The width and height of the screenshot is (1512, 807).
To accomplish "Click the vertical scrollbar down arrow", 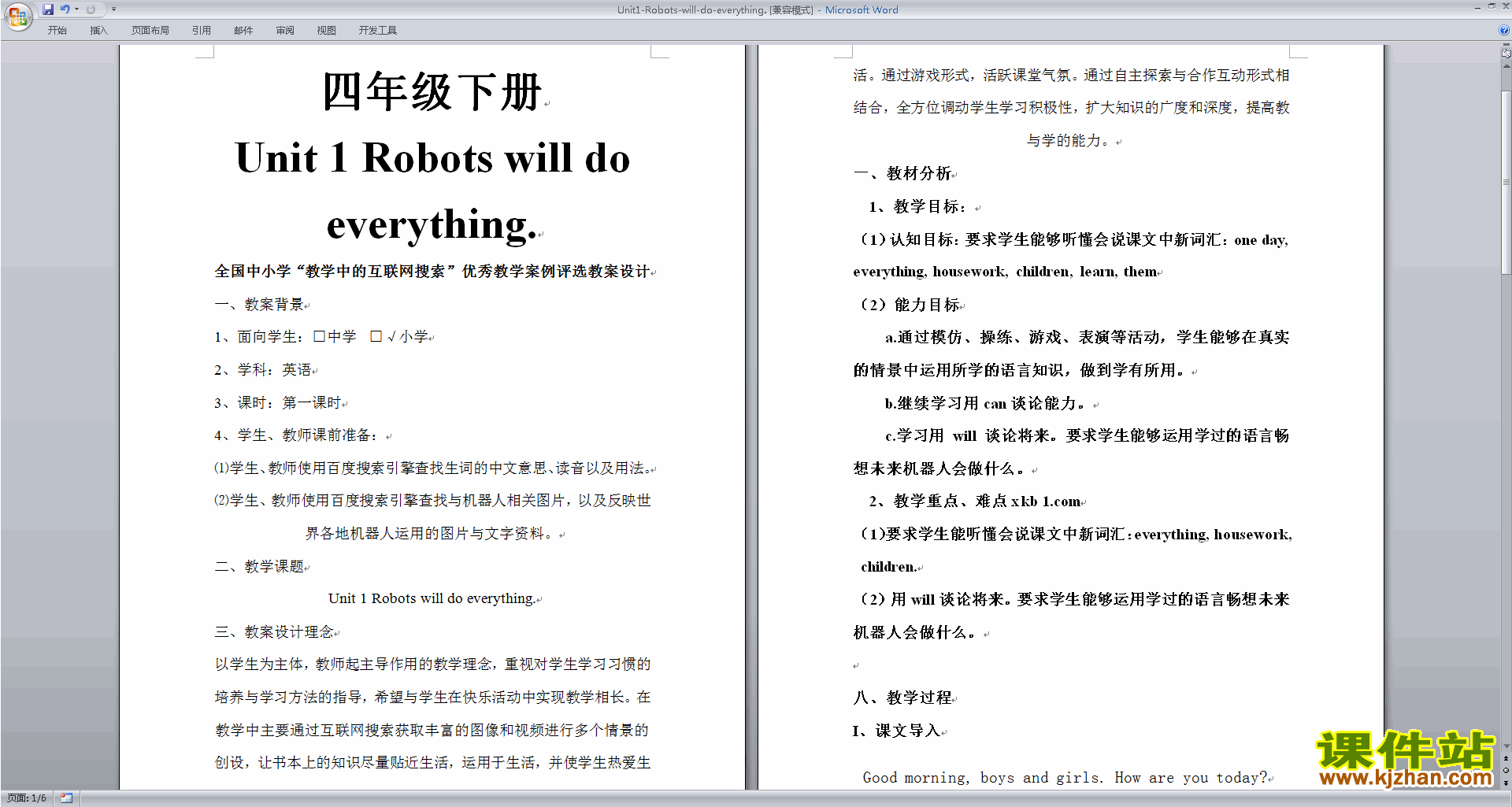I will point(1506,746).
